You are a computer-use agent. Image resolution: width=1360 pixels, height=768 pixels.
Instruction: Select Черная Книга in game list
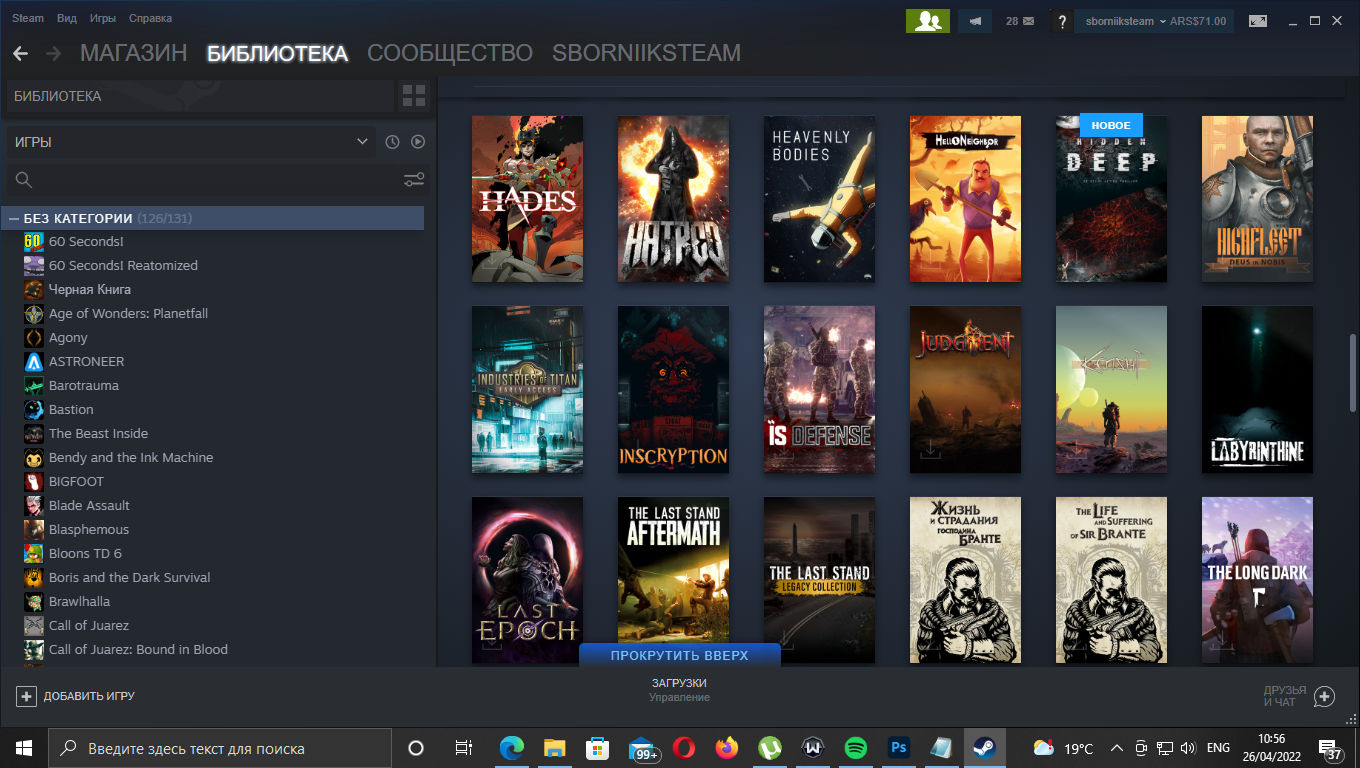pos(90,289)
